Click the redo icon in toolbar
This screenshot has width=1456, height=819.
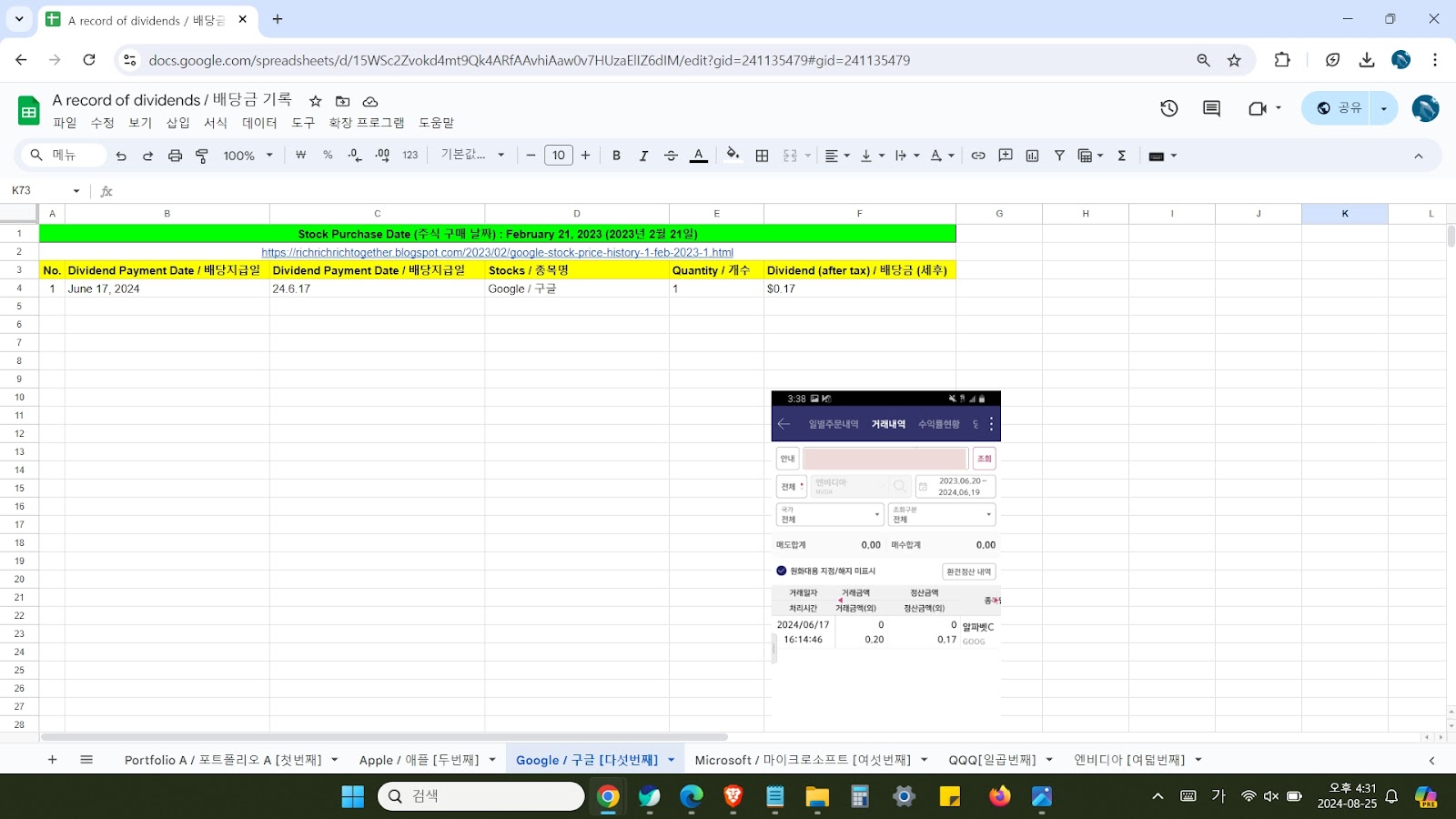(x=147, y=156)
